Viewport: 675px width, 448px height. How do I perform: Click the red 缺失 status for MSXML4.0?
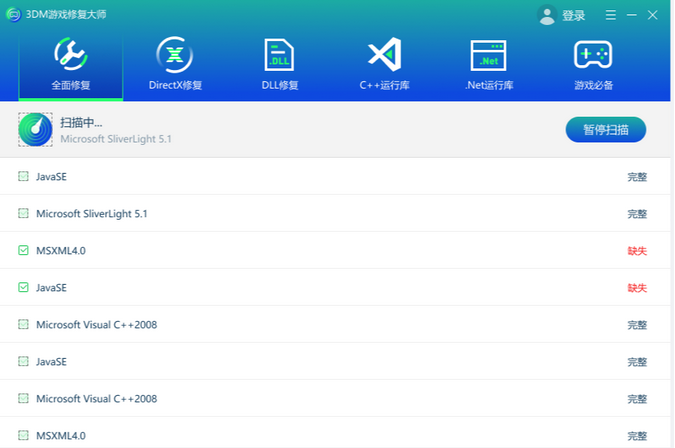[637, 251]
